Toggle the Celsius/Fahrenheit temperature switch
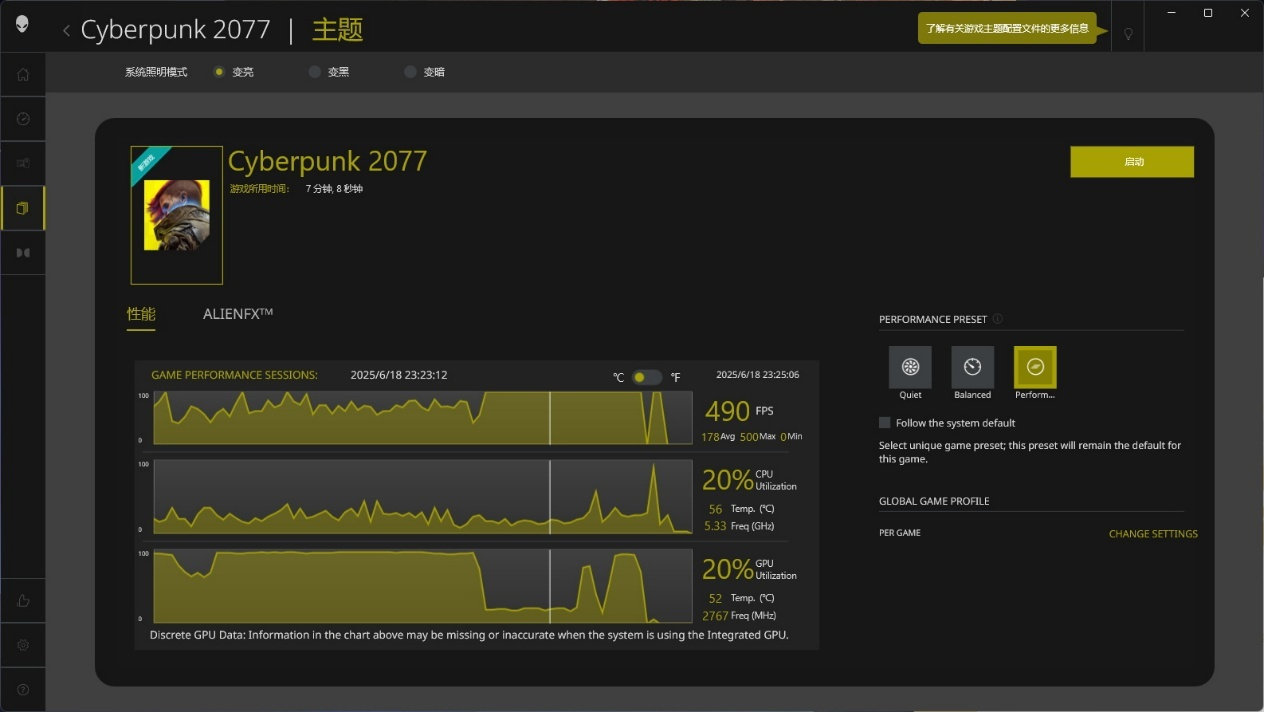The height and width of the screenshot is (712, 1264). (x=647, y=377)
